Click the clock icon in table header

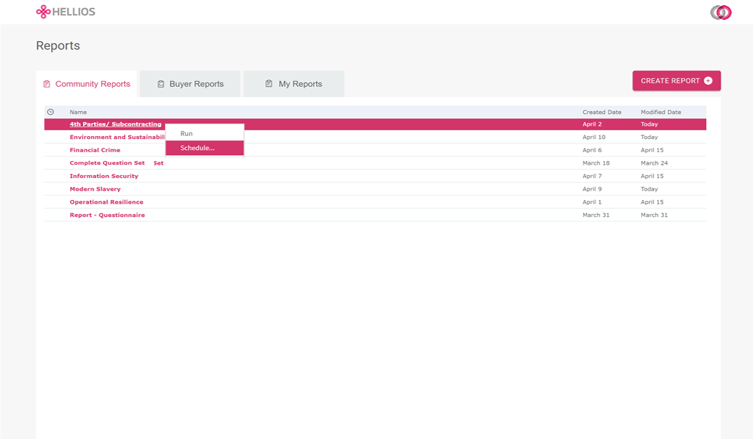pyautogui.click(x=51, y=112)
